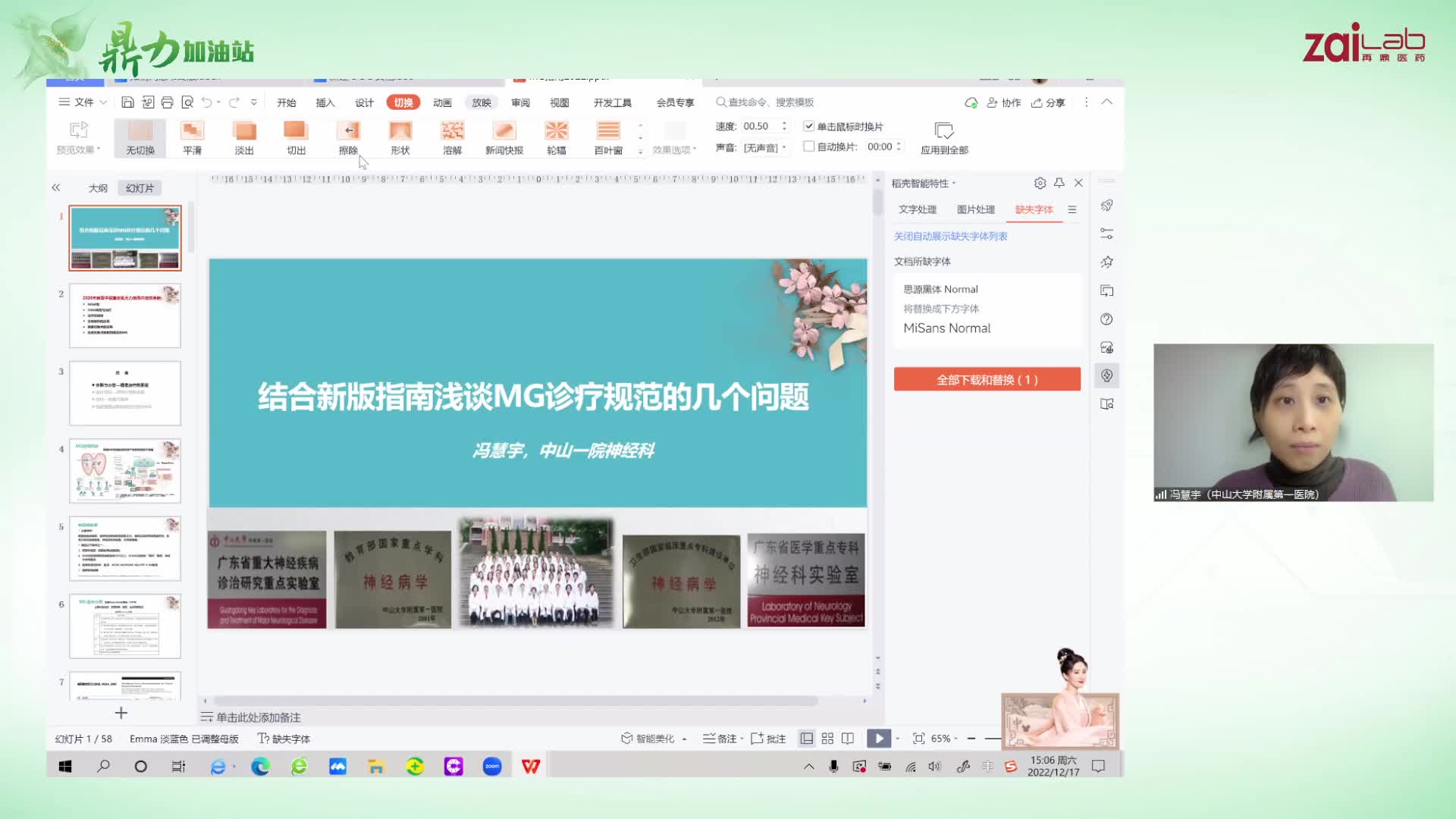This screenshot has height=819, width=1456.
Task: Switch to 图片处理 tab
Action: tap(975, 209)
